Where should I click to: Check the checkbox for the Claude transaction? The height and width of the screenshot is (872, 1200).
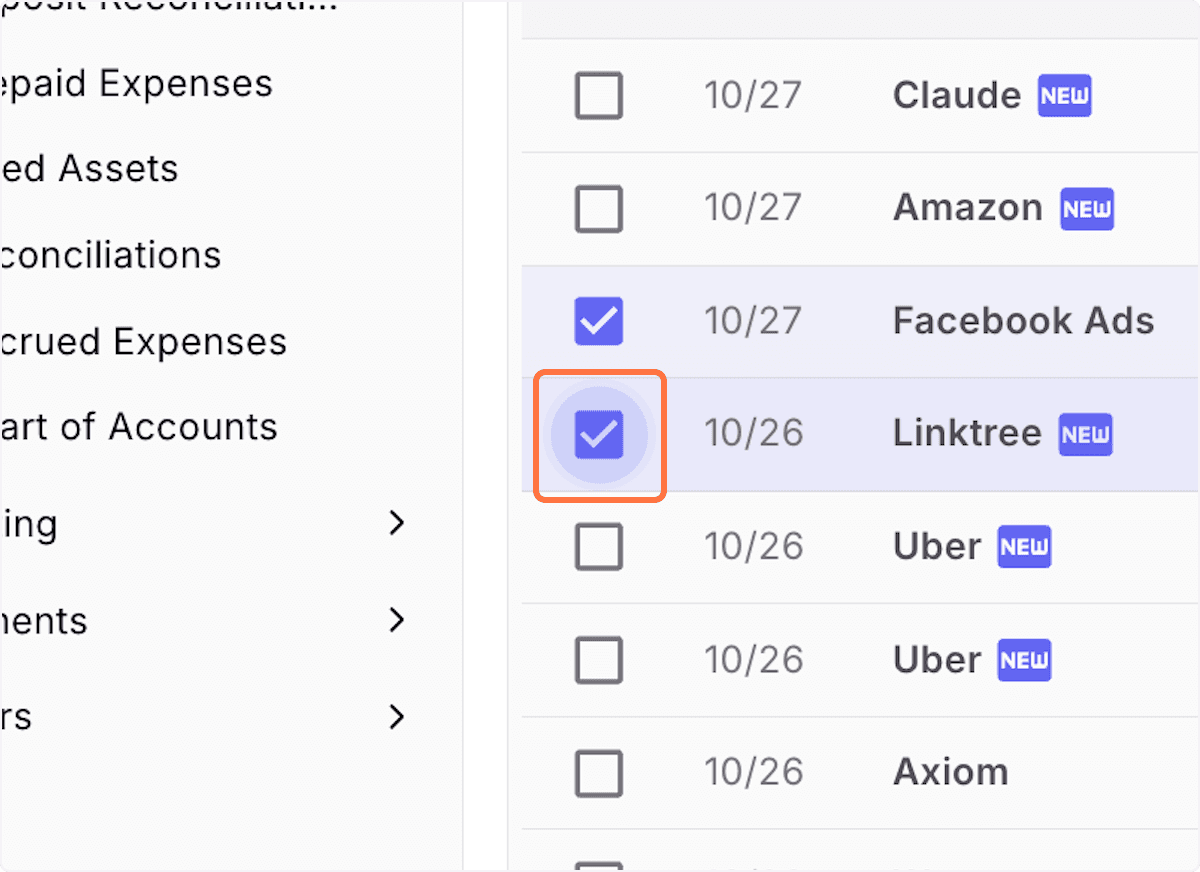[x=598, y=95]
